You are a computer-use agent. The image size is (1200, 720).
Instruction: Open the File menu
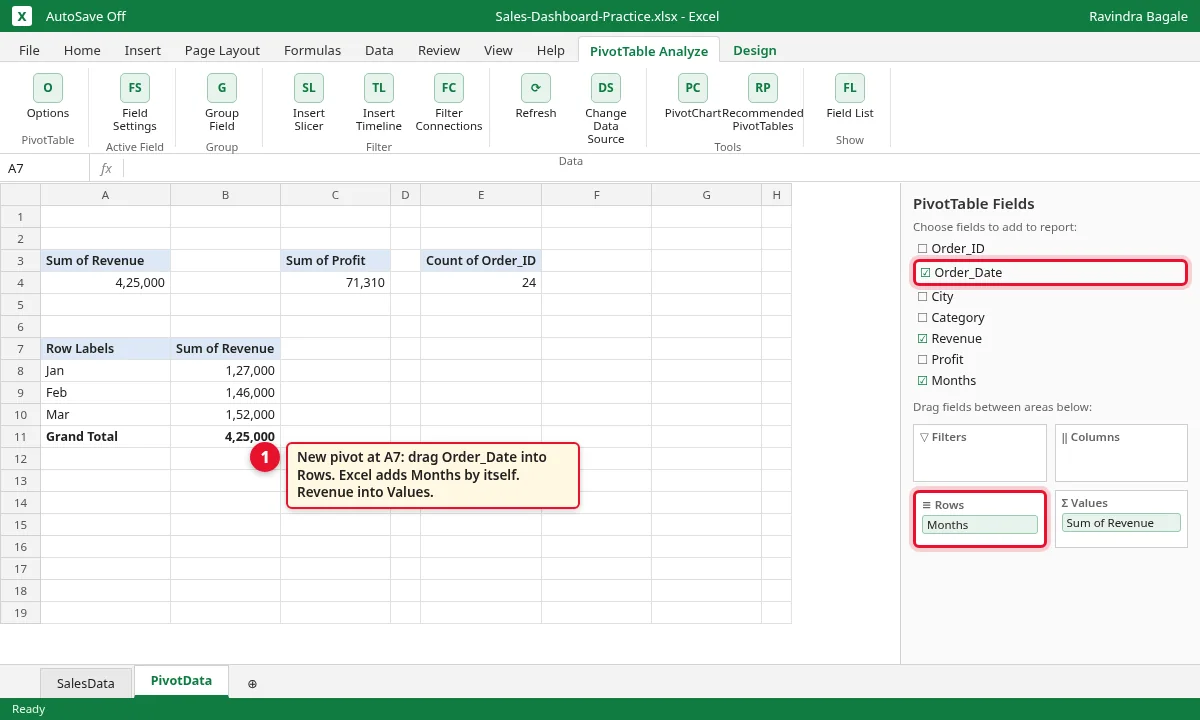(29, 50)
